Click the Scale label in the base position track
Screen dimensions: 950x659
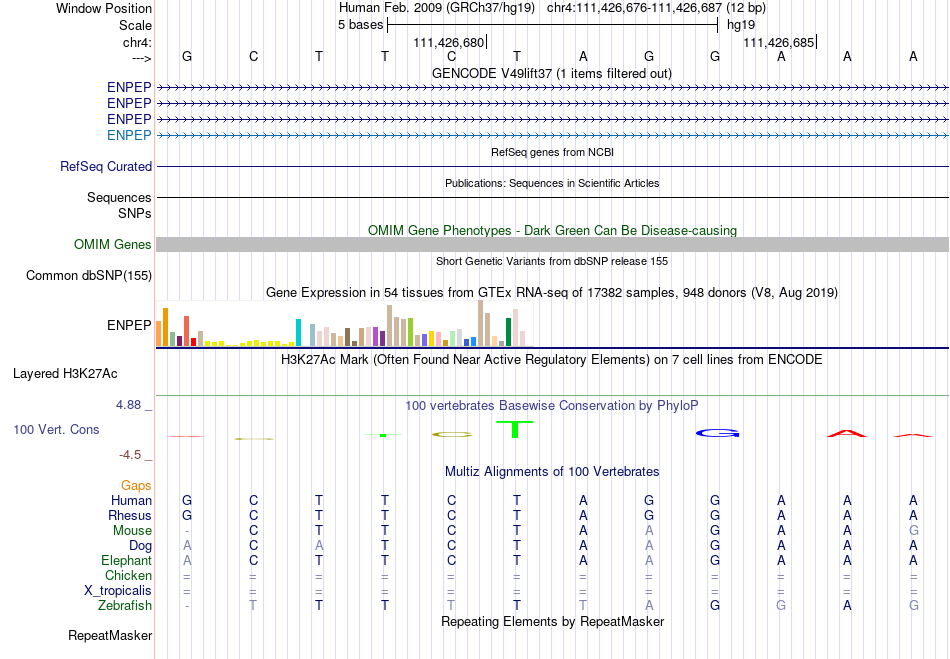tap(135, 25)
